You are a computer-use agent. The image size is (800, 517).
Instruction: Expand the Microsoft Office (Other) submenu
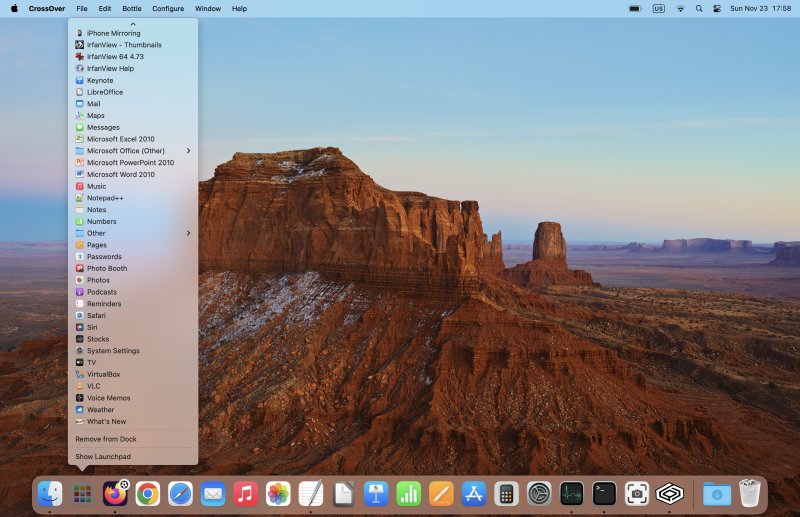187,151
